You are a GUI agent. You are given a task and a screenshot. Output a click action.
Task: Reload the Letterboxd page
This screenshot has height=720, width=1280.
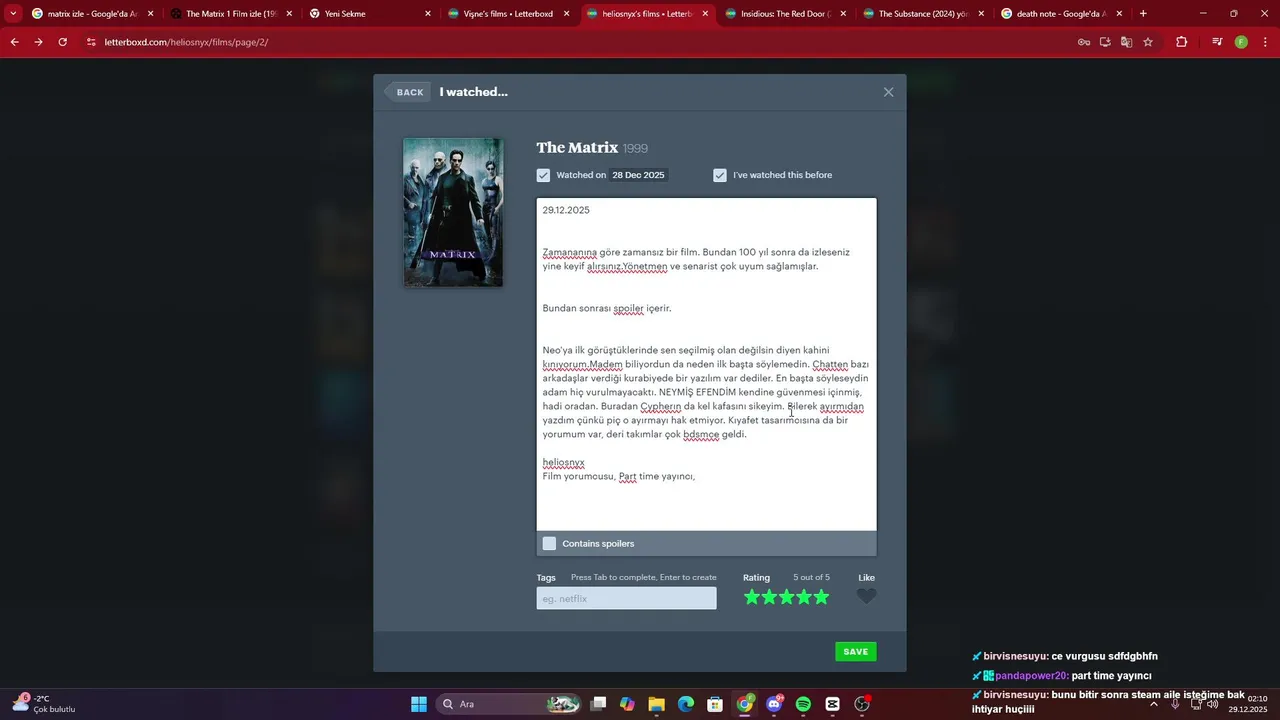pyautogui.click(x=62, y=42)
